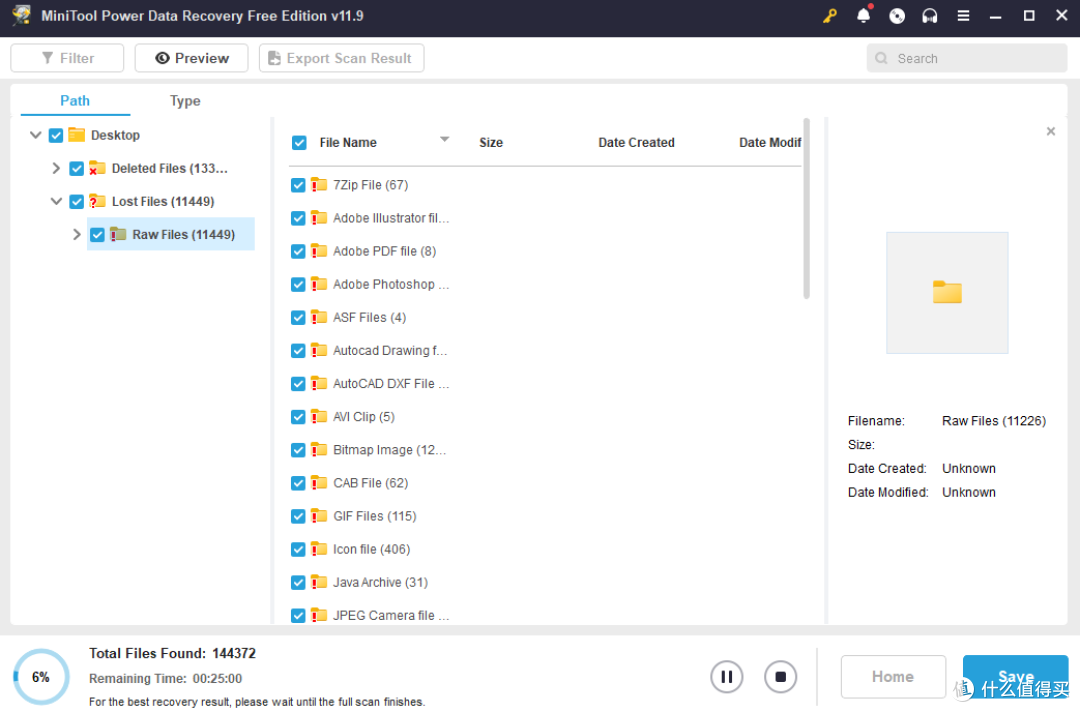This screenshot has height=712, width=1080.
Task: Sort by the Date Modified column header
Action: (770, 143)
